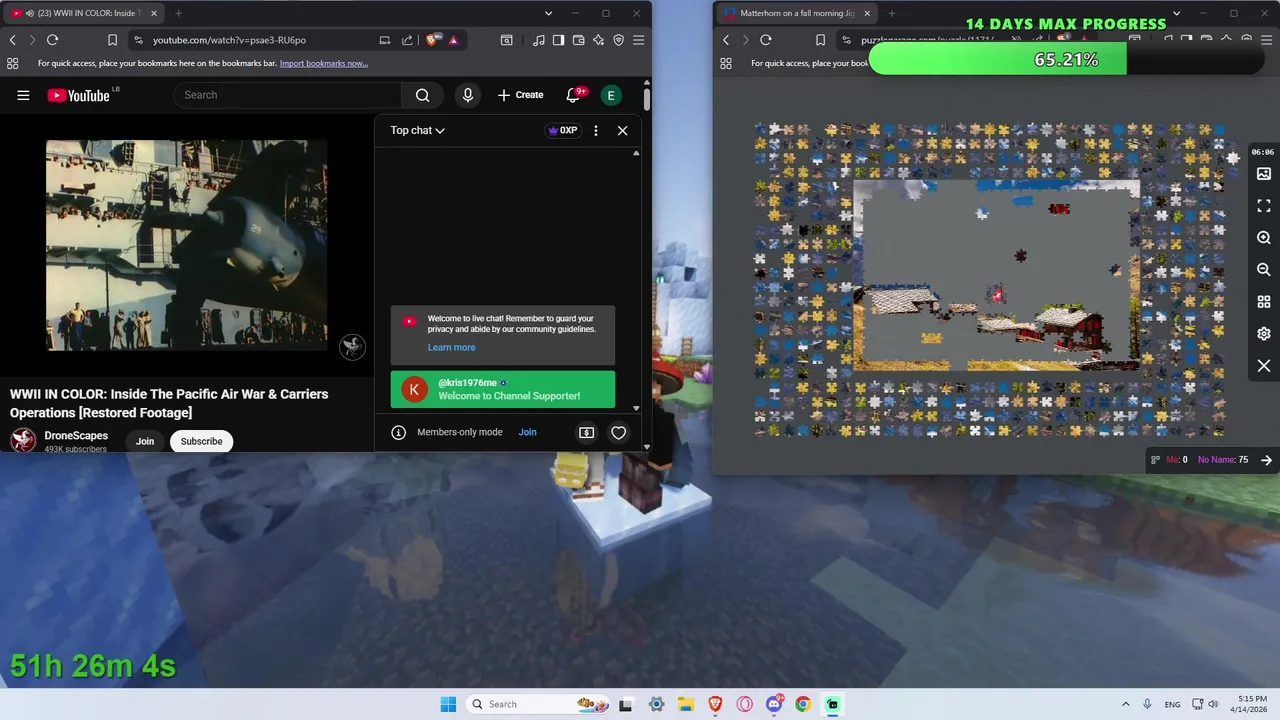
Task: Zoom in on the puzzle
Action: click(x=1264, y=238)
